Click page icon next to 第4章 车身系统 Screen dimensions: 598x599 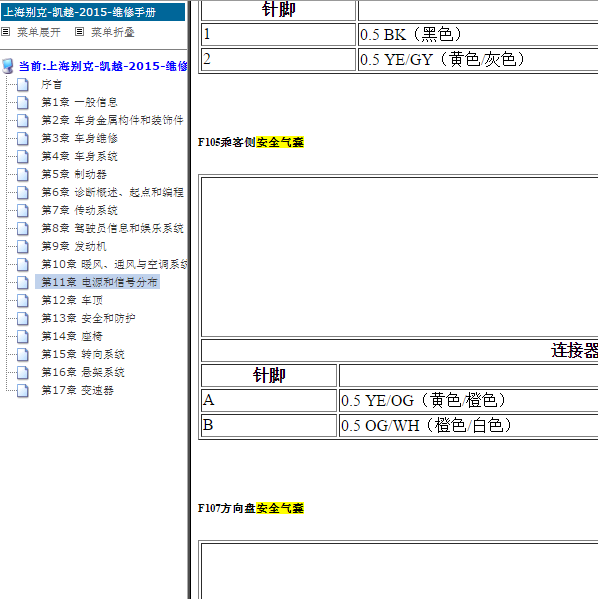click(x=23, y=156)
